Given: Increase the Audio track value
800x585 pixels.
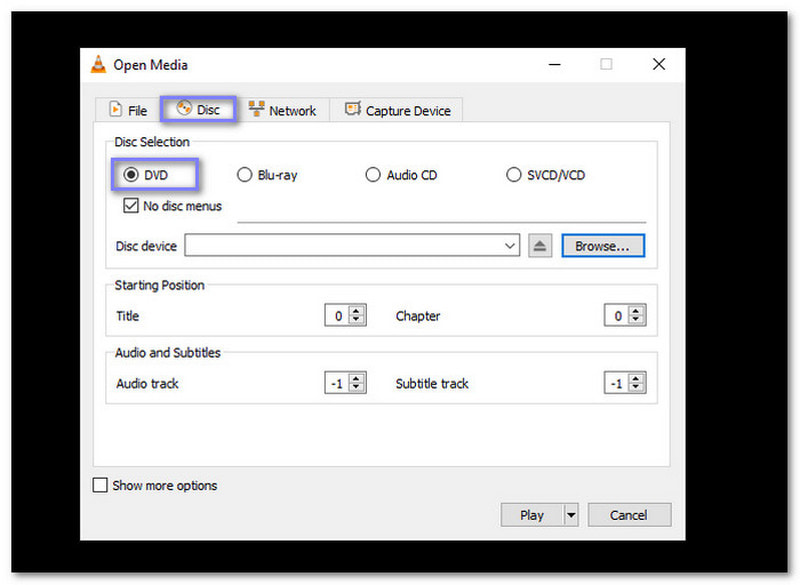Looking at the screenshot, I should coord(357,378).
